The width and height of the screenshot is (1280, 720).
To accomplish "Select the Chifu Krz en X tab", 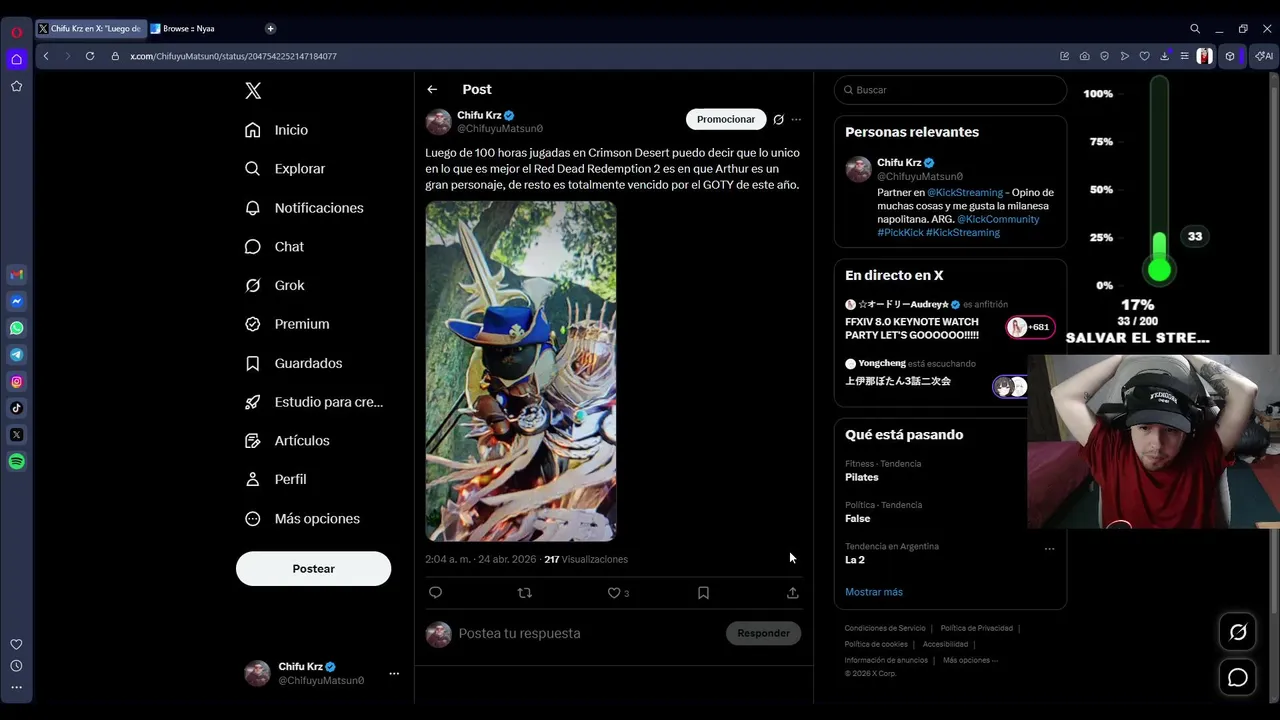I will [x=90, y=29].
